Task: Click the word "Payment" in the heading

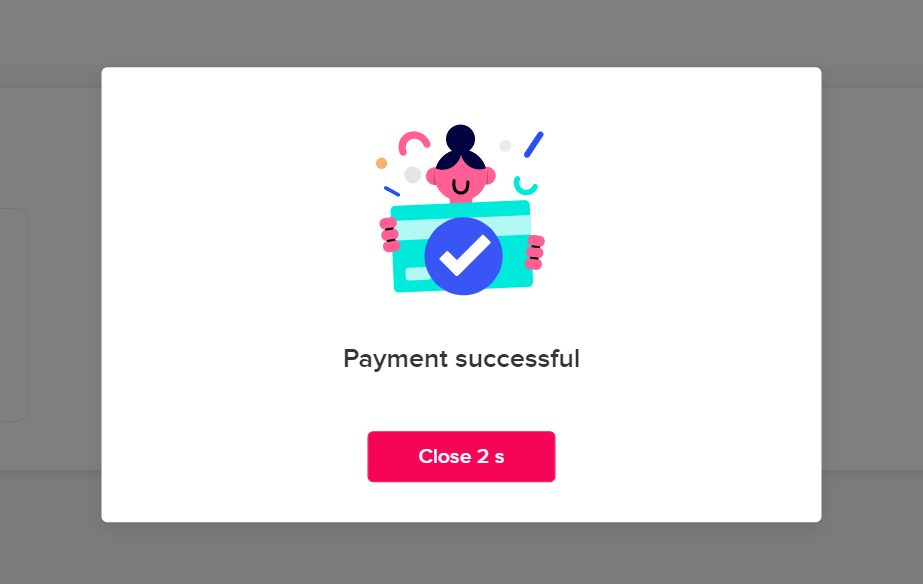Action: pos(396,359)
